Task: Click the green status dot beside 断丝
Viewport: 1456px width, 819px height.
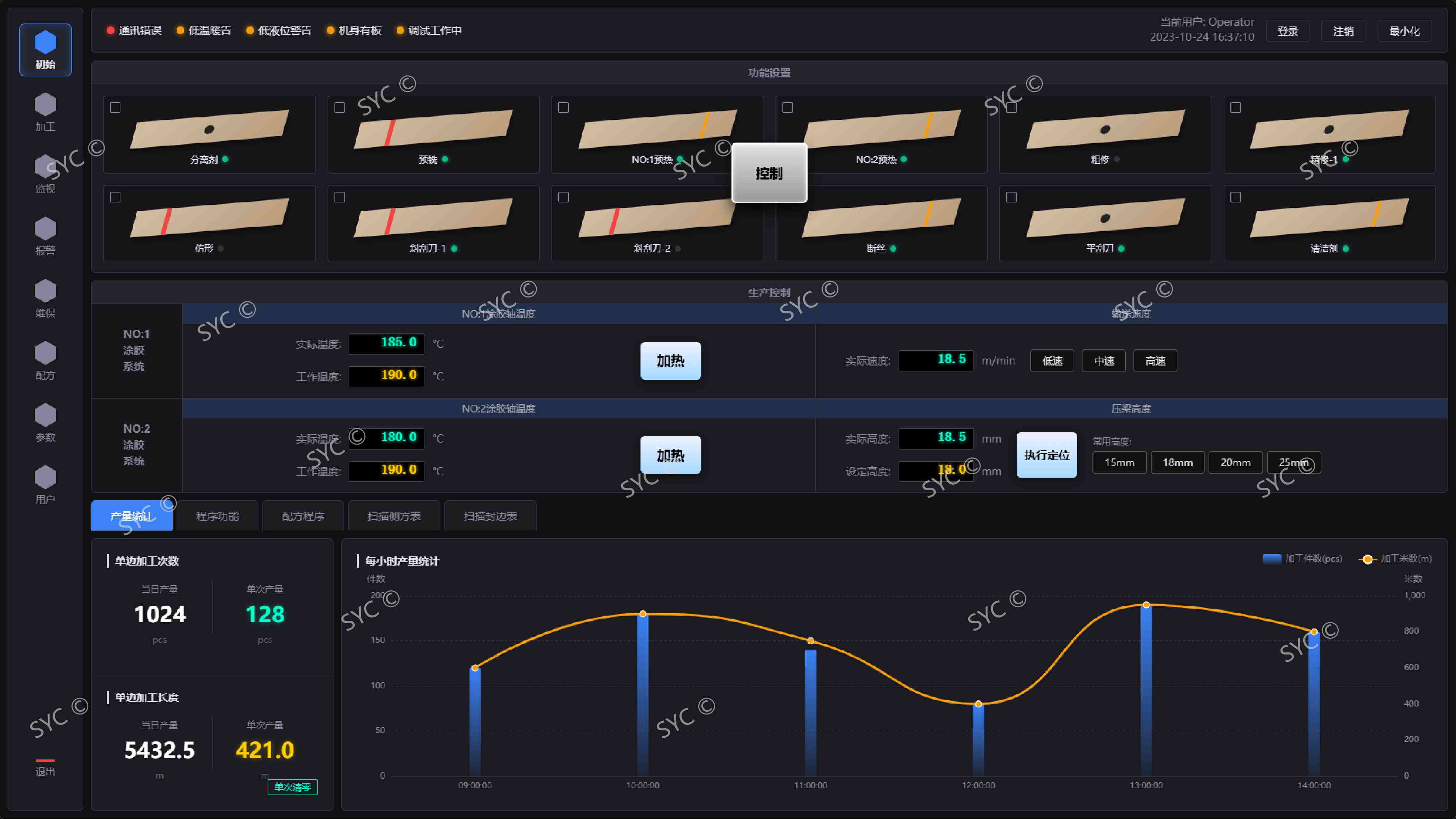Action: pos(893,249)
